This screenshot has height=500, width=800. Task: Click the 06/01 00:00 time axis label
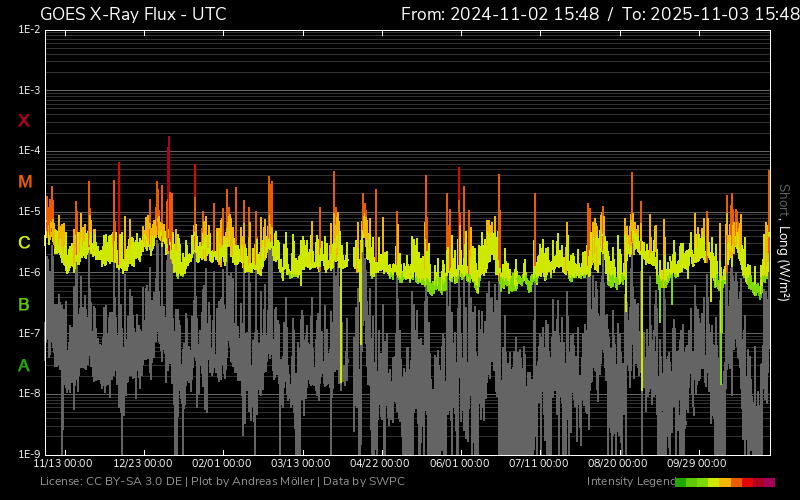(459, 464)
